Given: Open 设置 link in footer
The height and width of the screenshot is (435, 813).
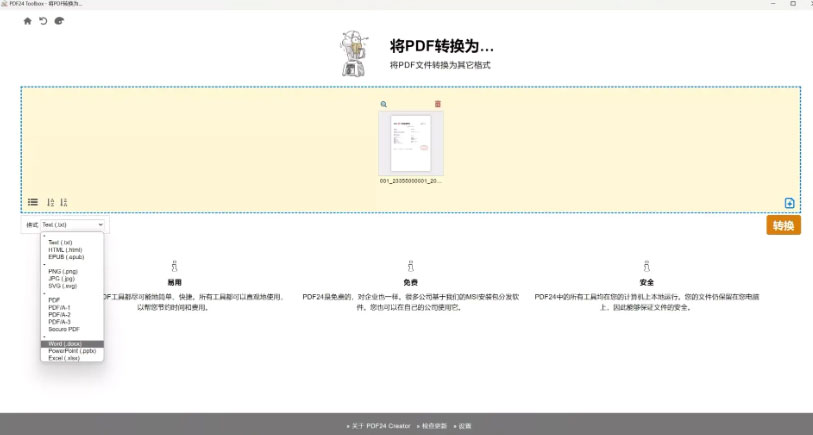Looking at the screenshot, I should click(465, 426).
